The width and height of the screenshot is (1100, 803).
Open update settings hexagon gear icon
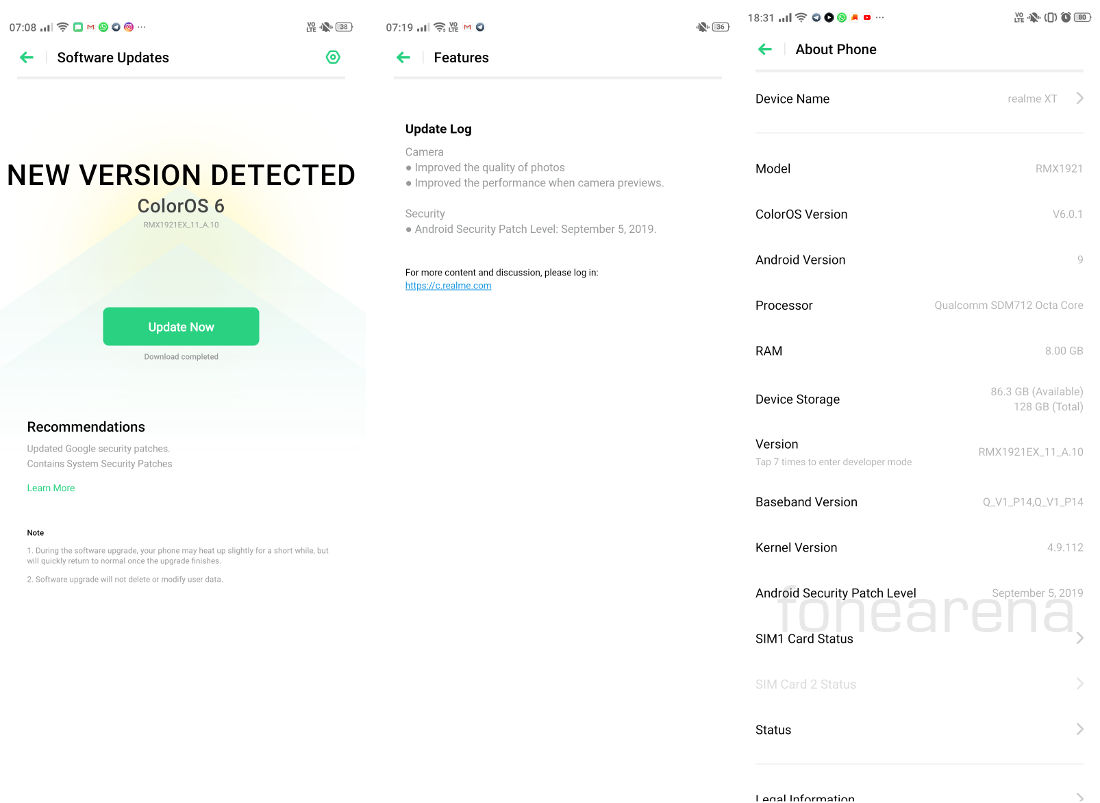click(x=333, y=58)
